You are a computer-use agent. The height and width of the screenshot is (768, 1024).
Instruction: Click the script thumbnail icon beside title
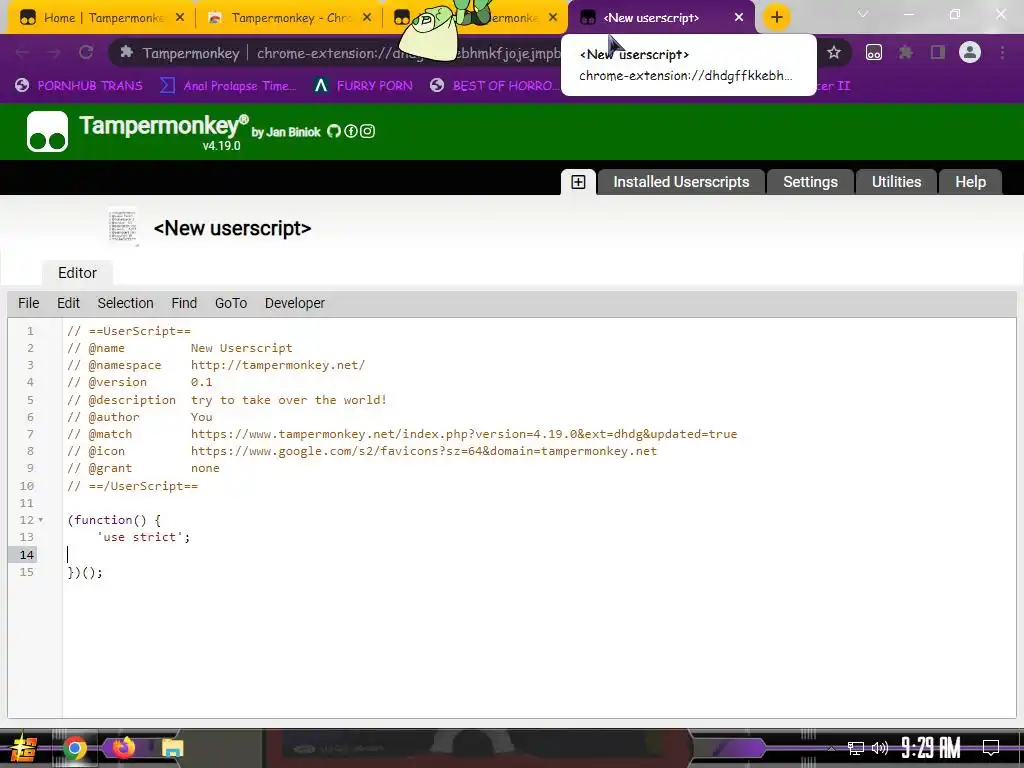click(123, 227)
